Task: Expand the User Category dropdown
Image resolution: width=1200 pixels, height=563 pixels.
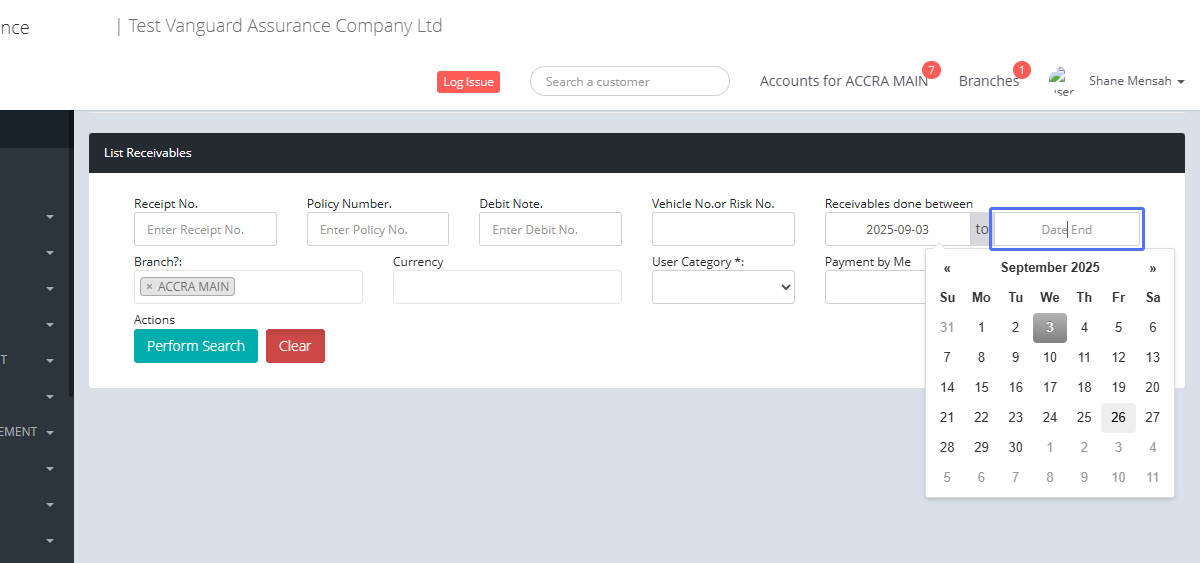Action: click(723, 287)
